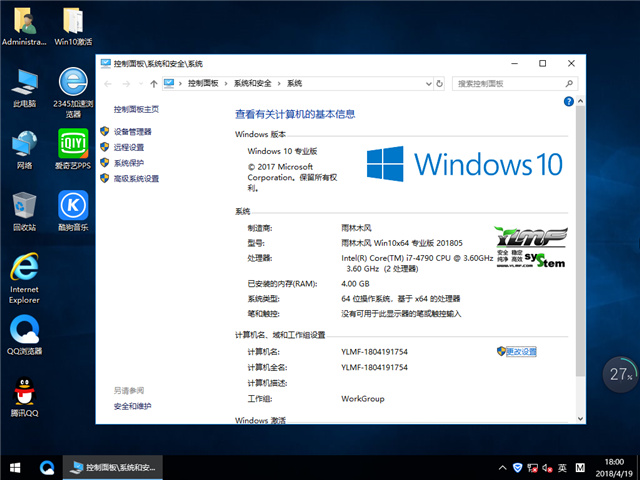Click the 计算机名 value YLMF-1804191754
The height and width of the screenshot is (480, 640).
[x=374, y=351]
